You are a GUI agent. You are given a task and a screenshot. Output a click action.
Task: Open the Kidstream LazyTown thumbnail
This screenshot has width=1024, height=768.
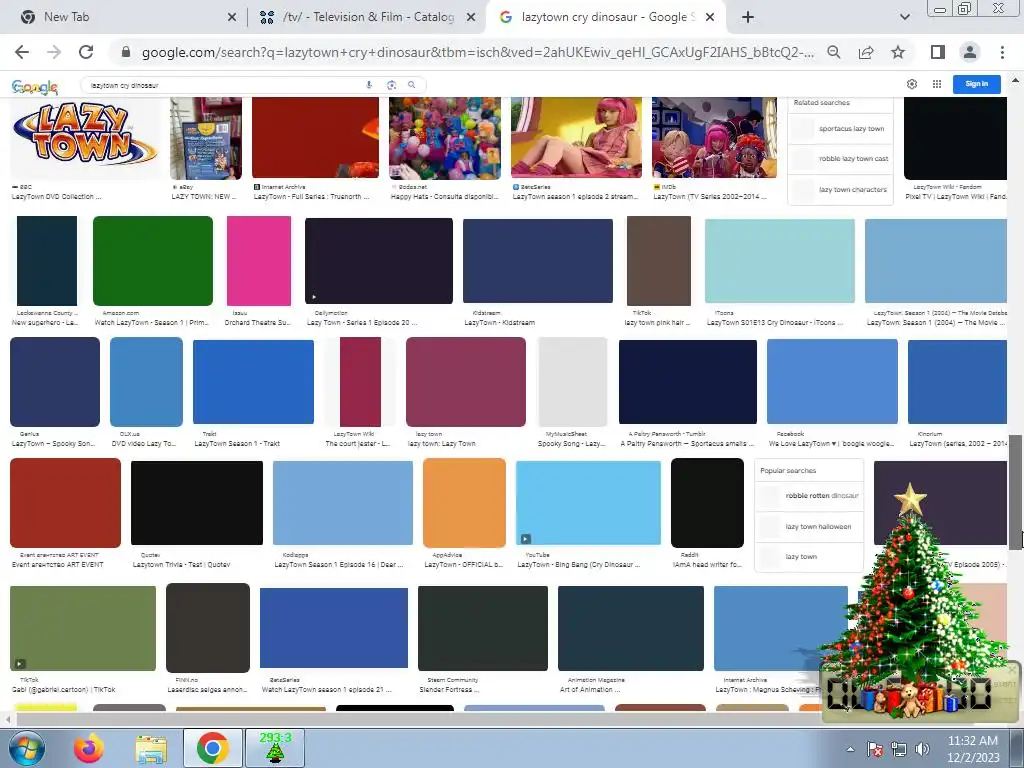537,261
